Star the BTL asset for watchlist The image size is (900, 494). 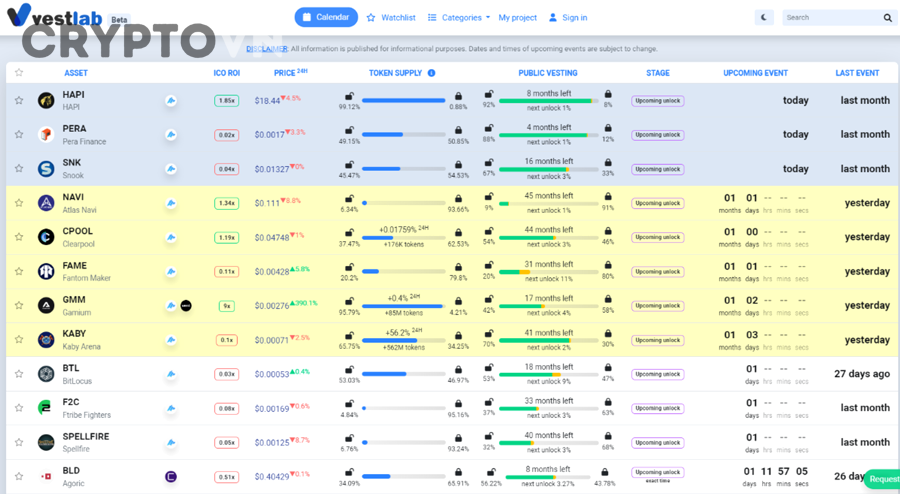coord(19,374)
